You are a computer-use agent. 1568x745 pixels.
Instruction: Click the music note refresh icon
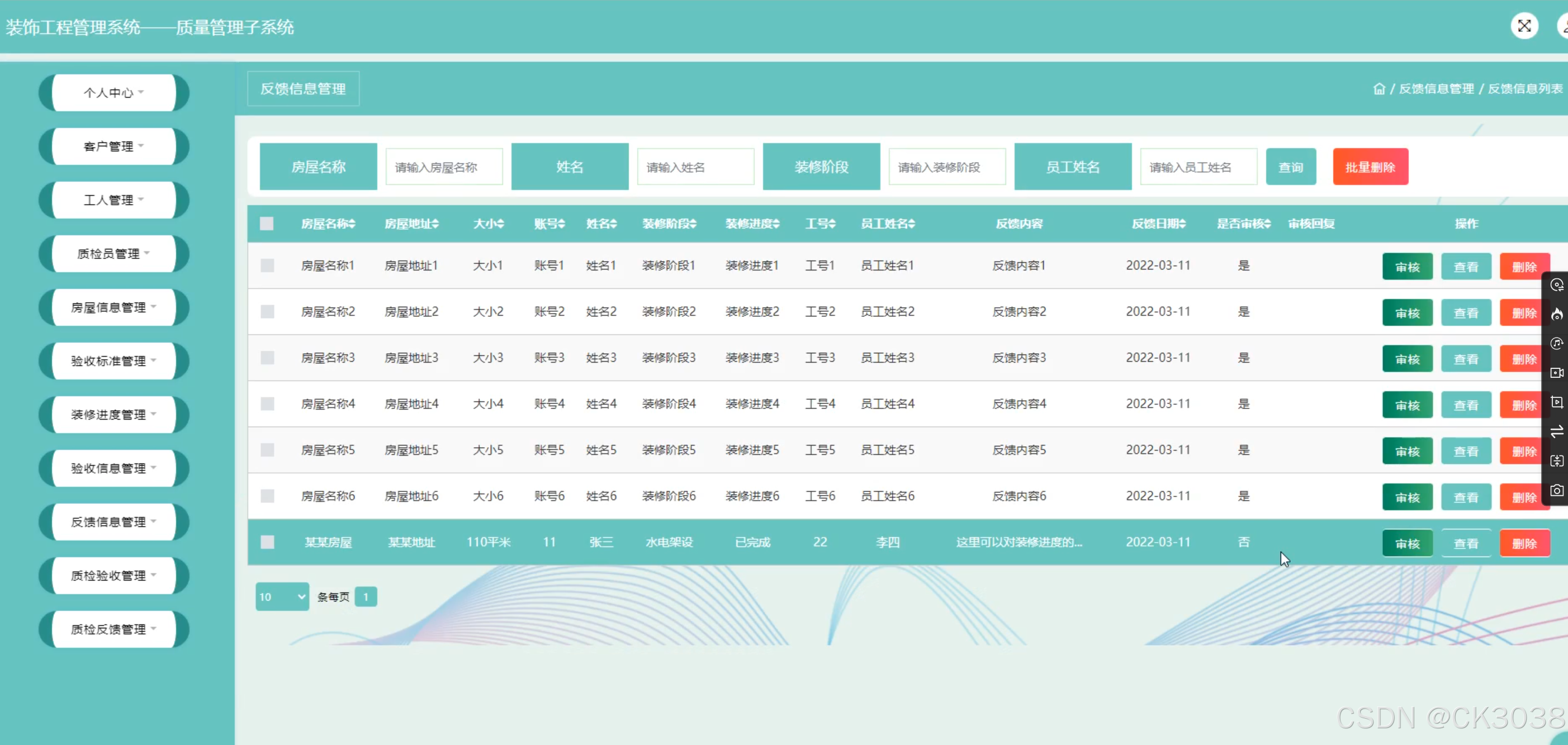tap(1556, 343)
